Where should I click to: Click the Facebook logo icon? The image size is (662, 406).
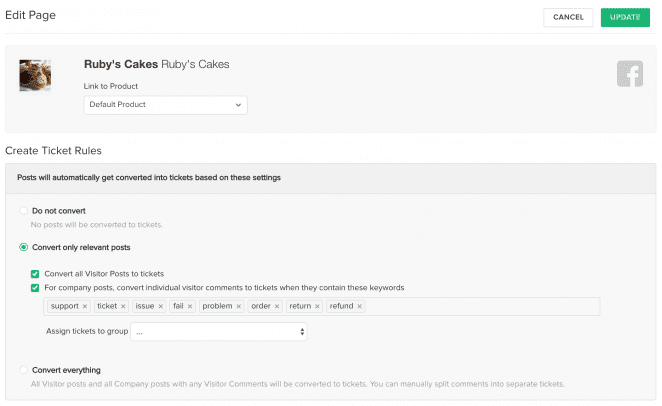point(629,74)
